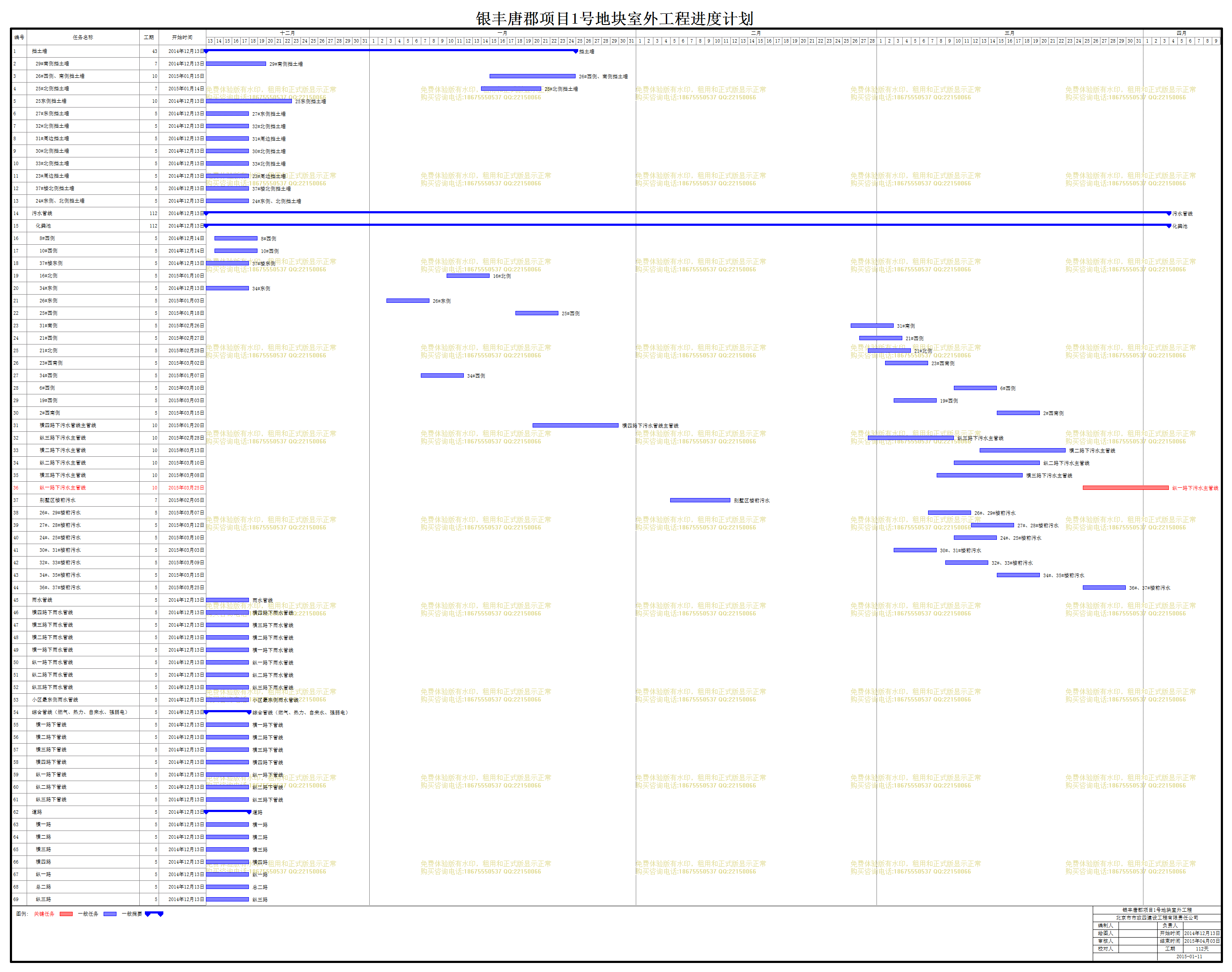Select the 总二路 task name in row 68
Image resolution: width=1232 pixels, height=972 pixels.
(43, 887)
